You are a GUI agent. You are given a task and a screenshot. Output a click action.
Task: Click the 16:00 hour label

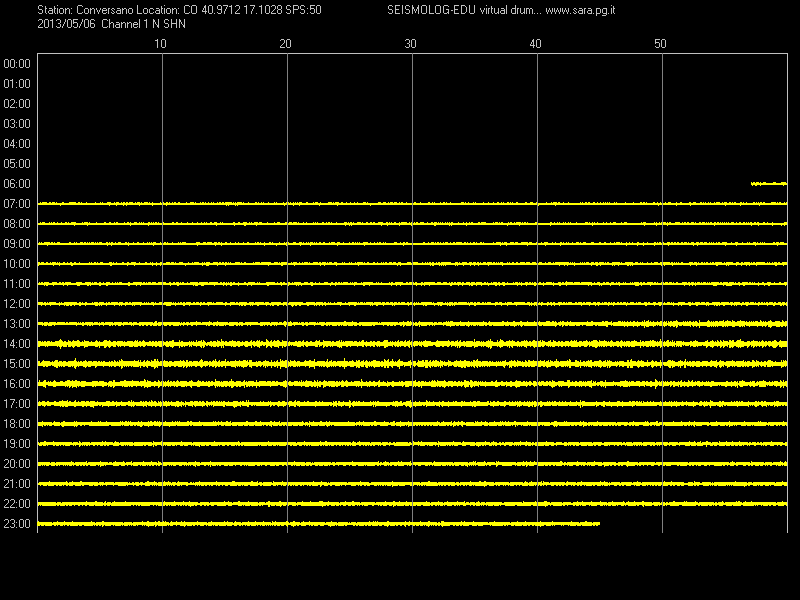point(17,384)
